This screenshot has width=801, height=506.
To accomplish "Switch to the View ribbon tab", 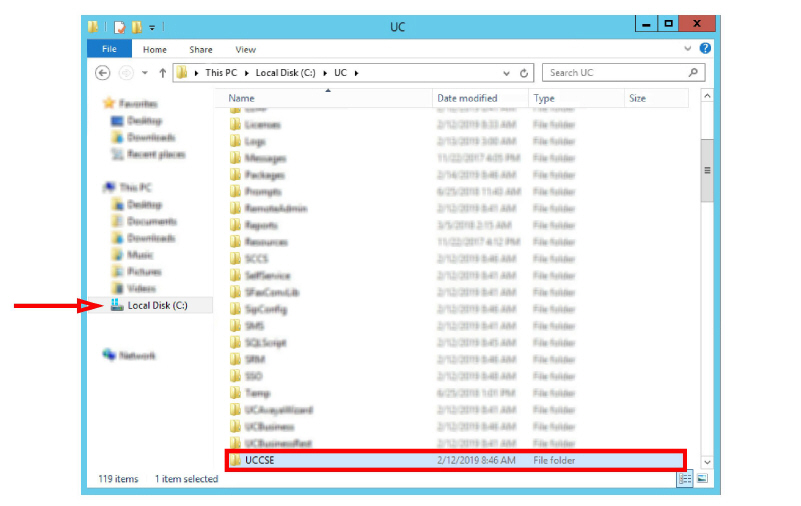I will [x=245, y=49].
